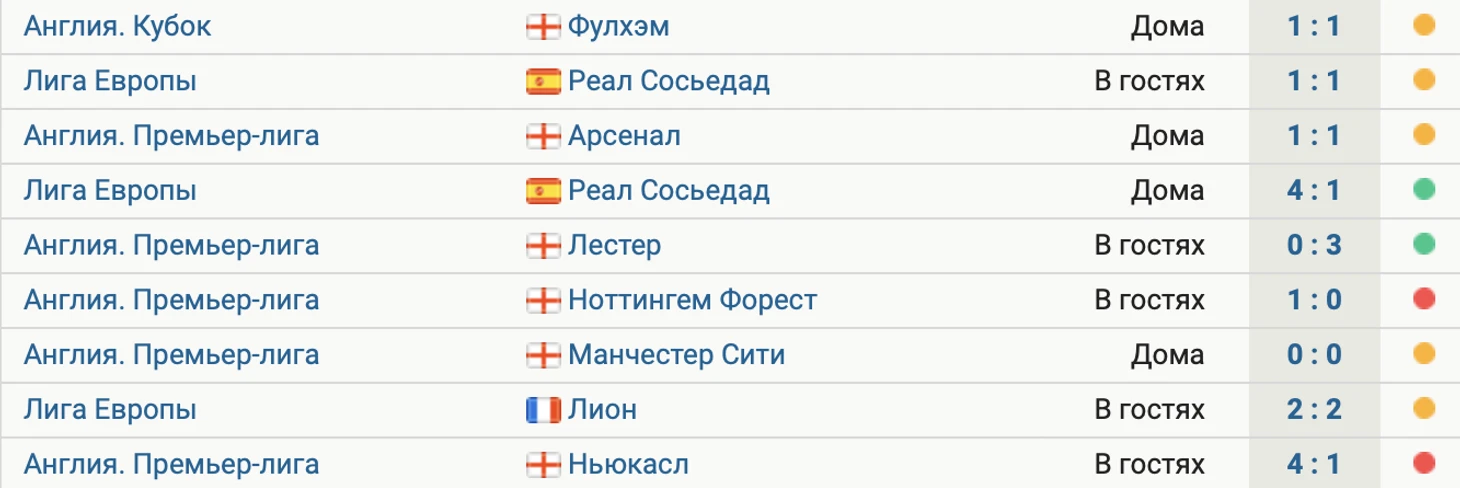Open the Лион team page
Screen dimensions: 1460x488
point(602,409)
